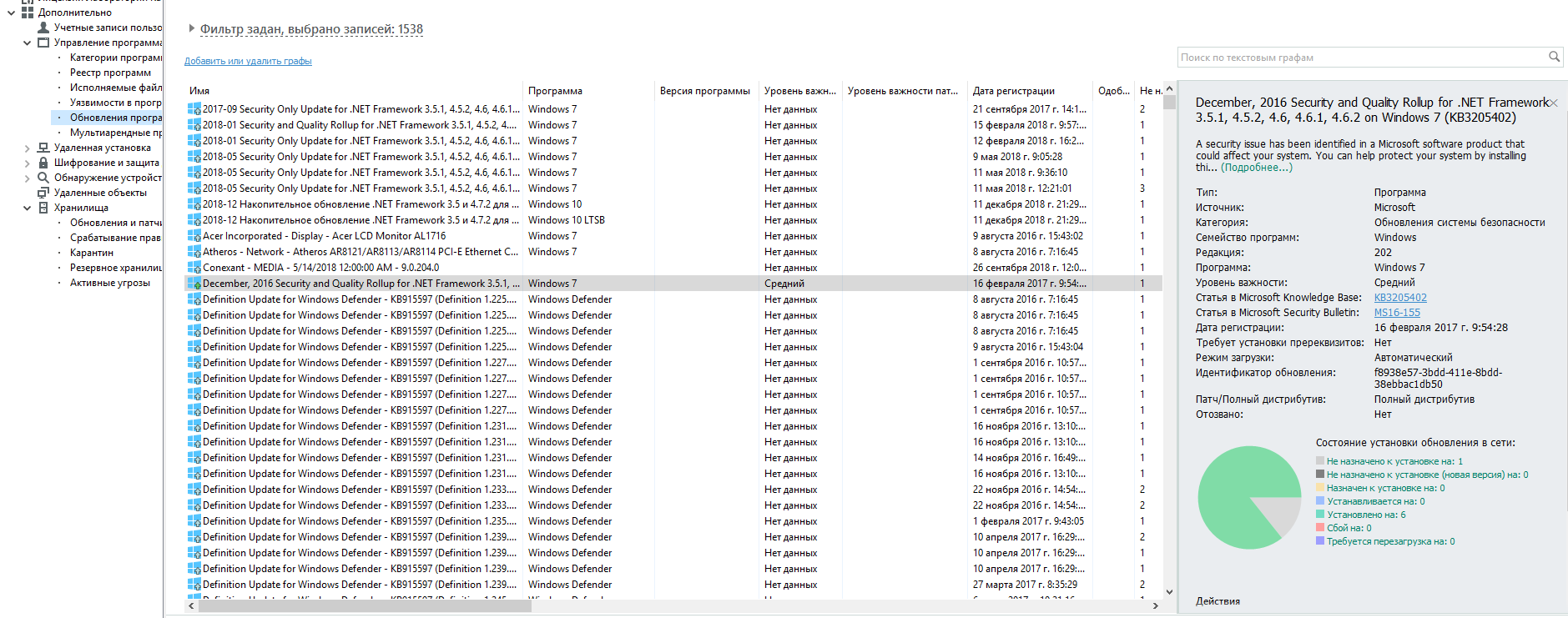Click the icon of the Definition Update dated 27 марта 2017
Screen dimensions: 1568x618
click(x=194, y=585)
